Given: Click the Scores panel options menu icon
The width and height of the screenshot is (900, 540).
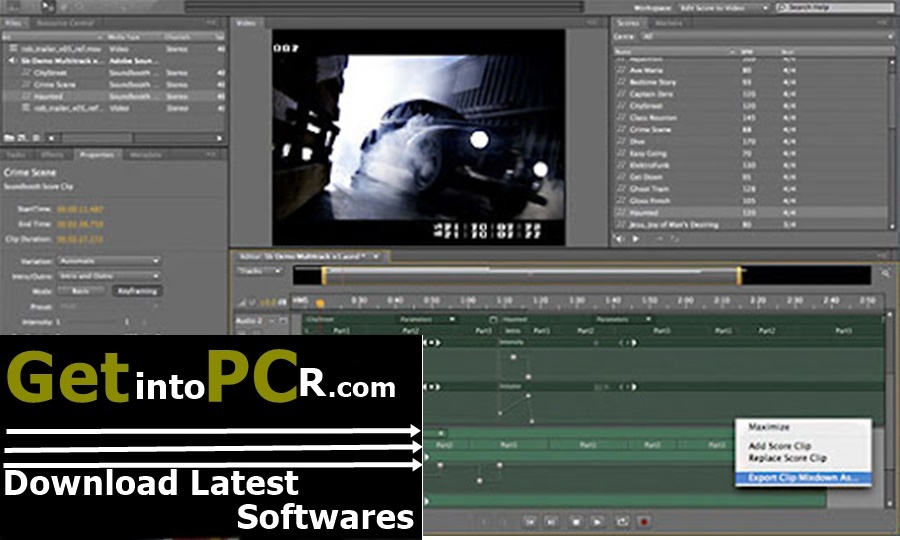Looking at the screenshot, I should coord(882,22).
